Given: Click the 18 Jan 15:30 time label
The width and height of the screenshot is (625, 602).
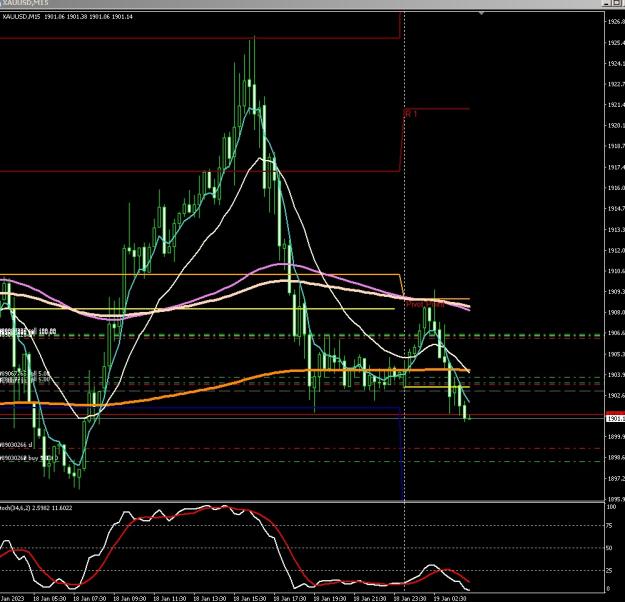Looking at the screenshot, I should [x=250, y=598].
